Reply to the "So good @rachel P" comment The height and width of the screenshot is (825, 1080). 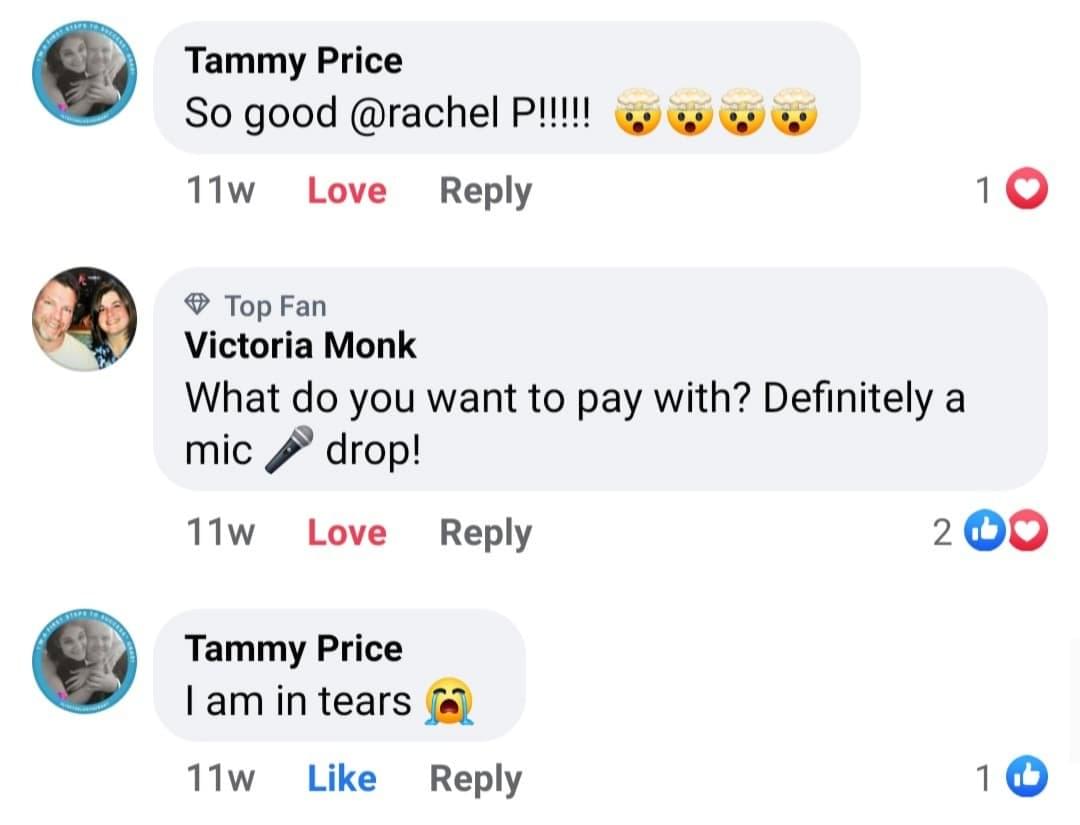485,190
